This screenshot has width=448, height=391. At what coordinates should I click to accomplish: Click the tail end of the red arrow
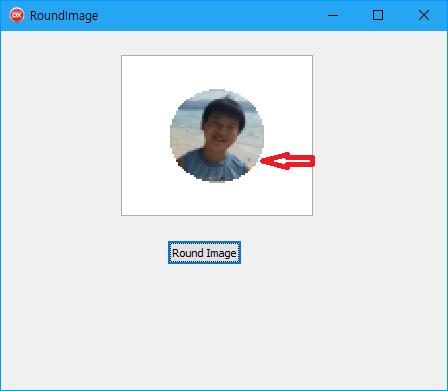coord(312,161)
